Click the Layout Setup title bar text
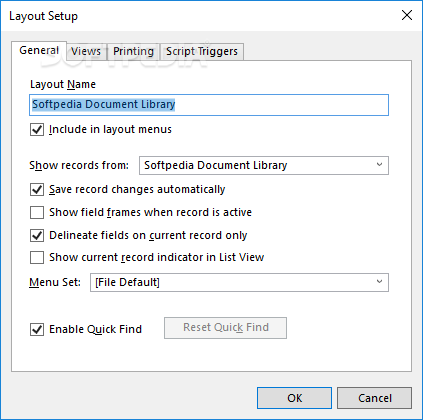 click(43, 16)
